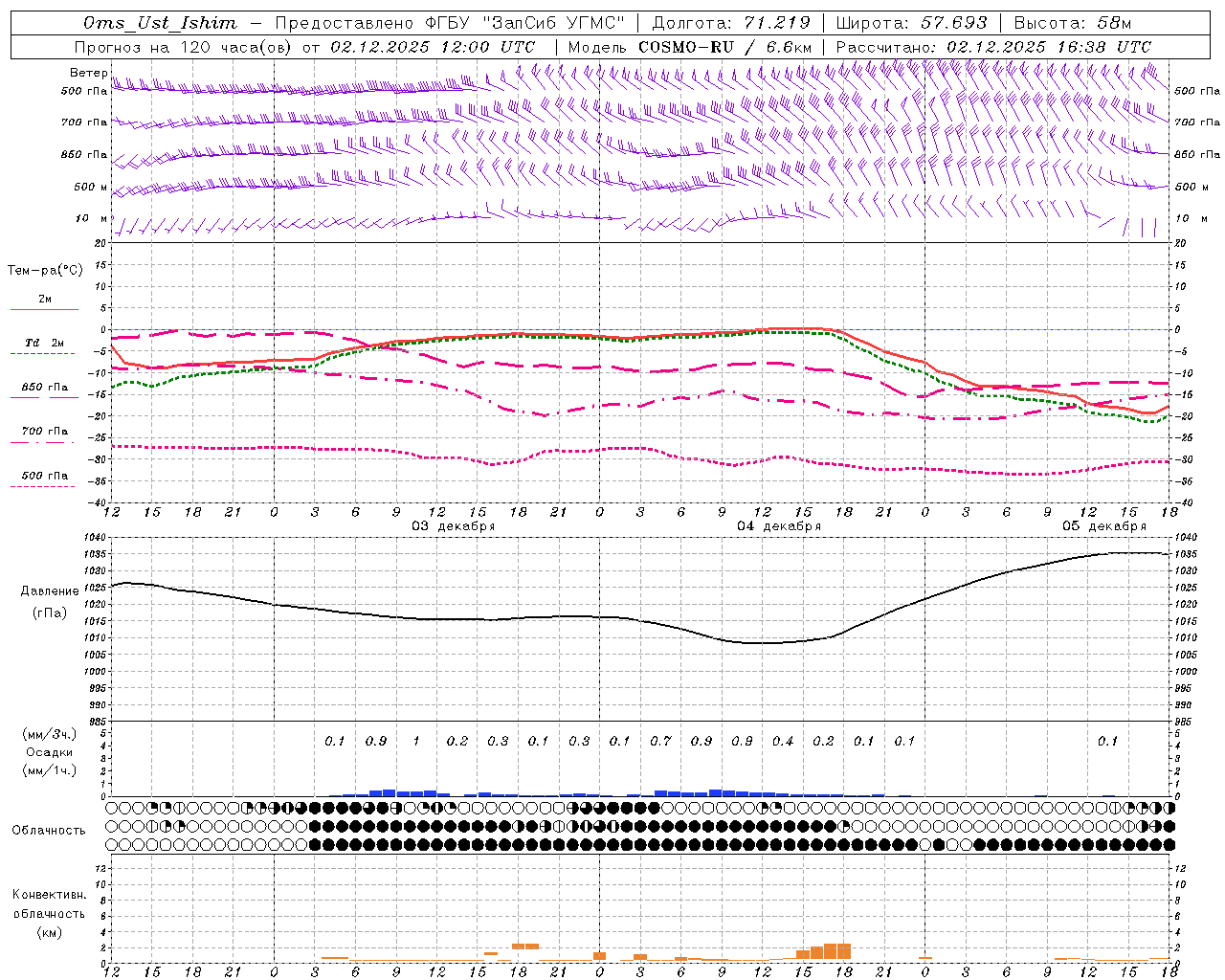Select the Широта: 57.693 value
Screen dimensions: 1225x980
911,23
